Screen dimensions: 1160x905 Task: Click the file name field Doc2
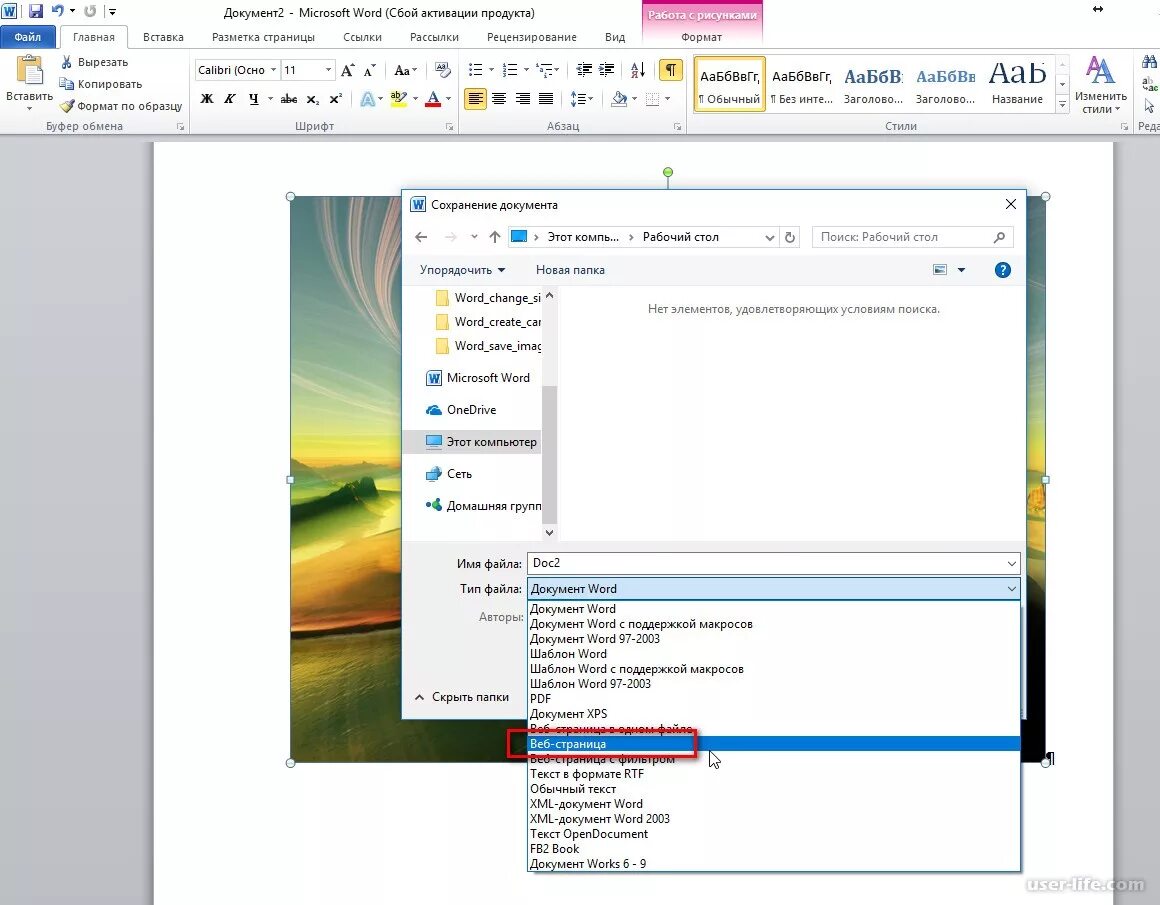773,563
